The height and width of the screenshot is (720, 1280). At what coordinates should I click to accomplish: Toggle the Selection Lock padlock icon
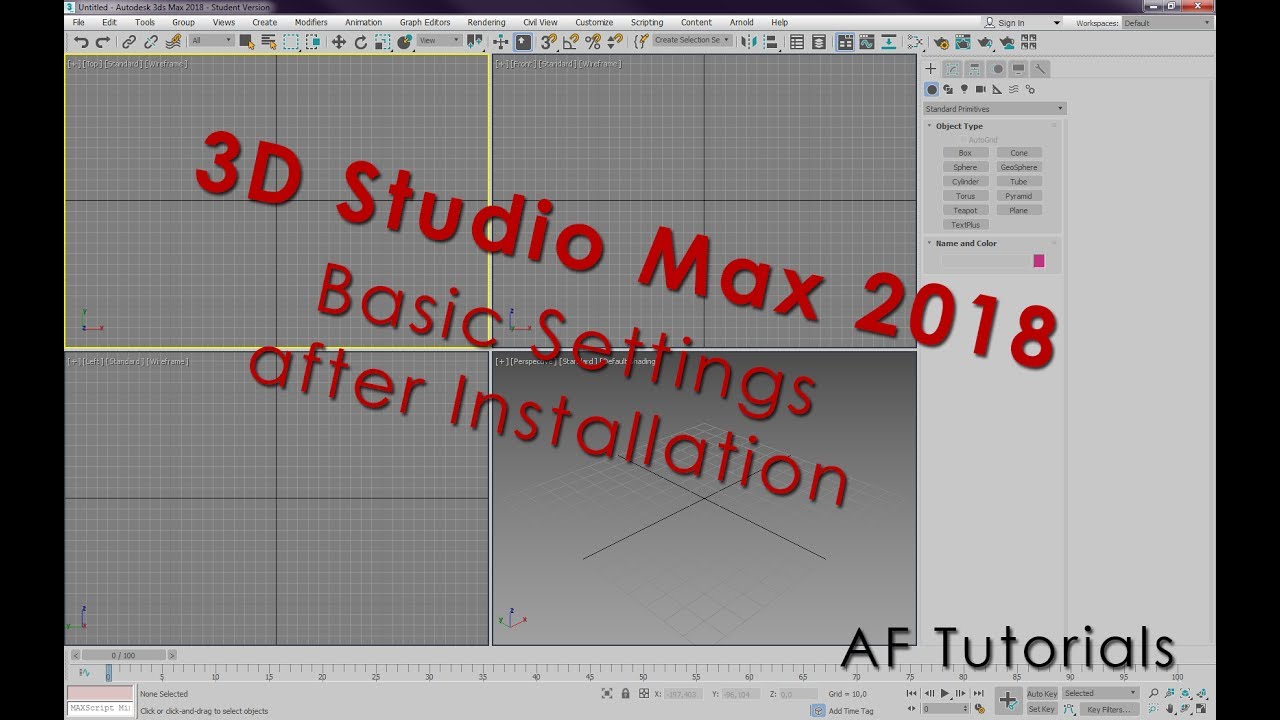coord(626,693)
